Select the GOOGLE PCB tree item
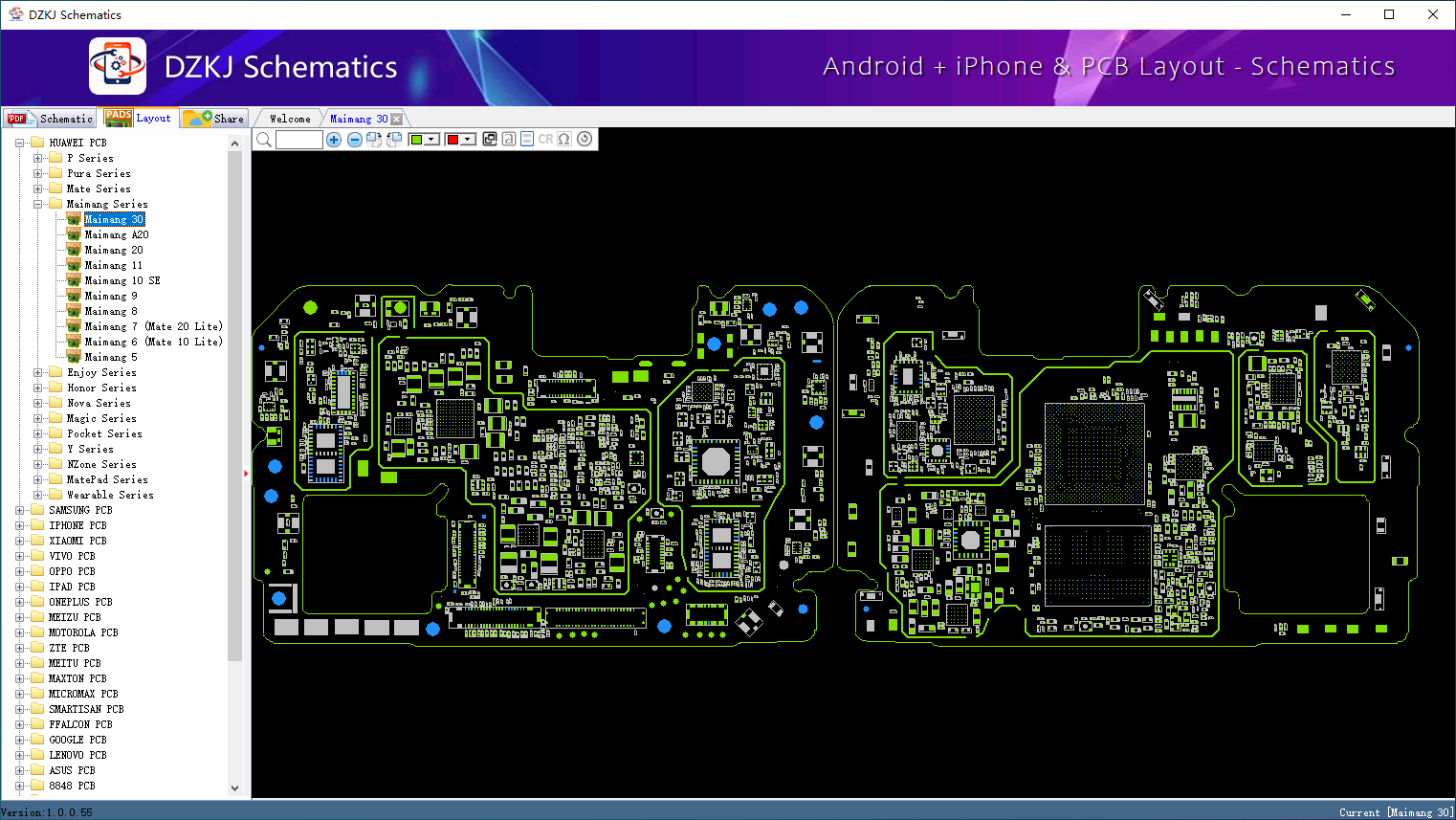1456x820 pixels. coord(77,740)
